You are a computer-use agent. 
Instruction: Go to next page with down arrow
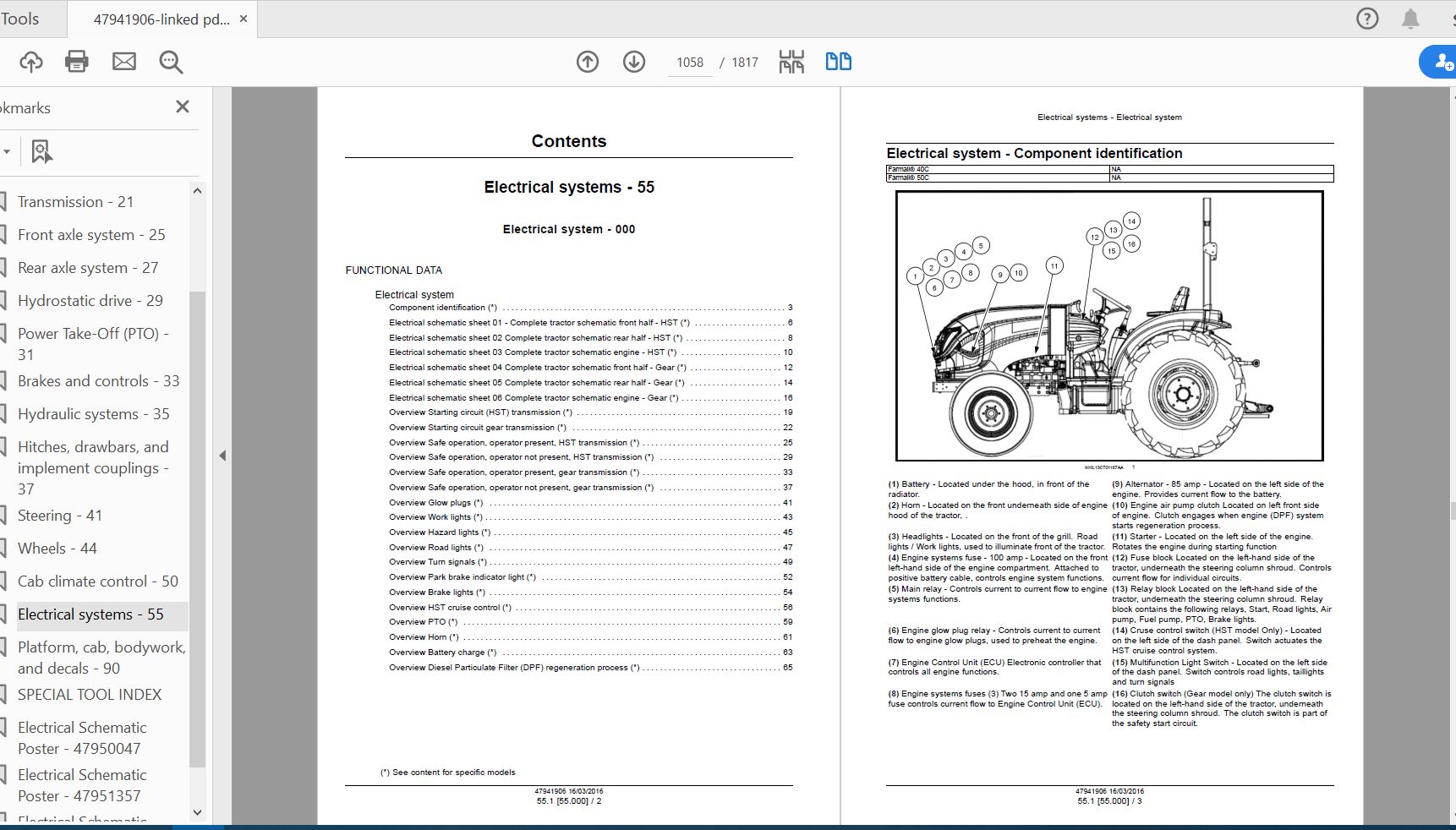(634, 62)
